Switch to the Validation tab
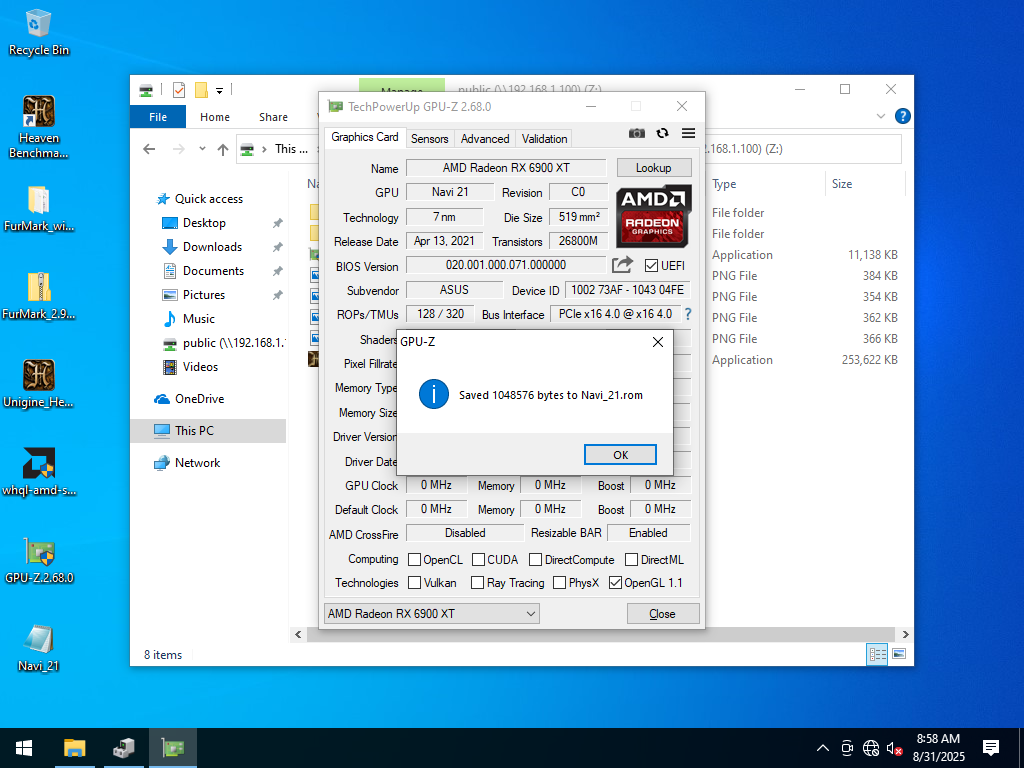The height and width of the screenshot is (768, 1024). point(544,138)
